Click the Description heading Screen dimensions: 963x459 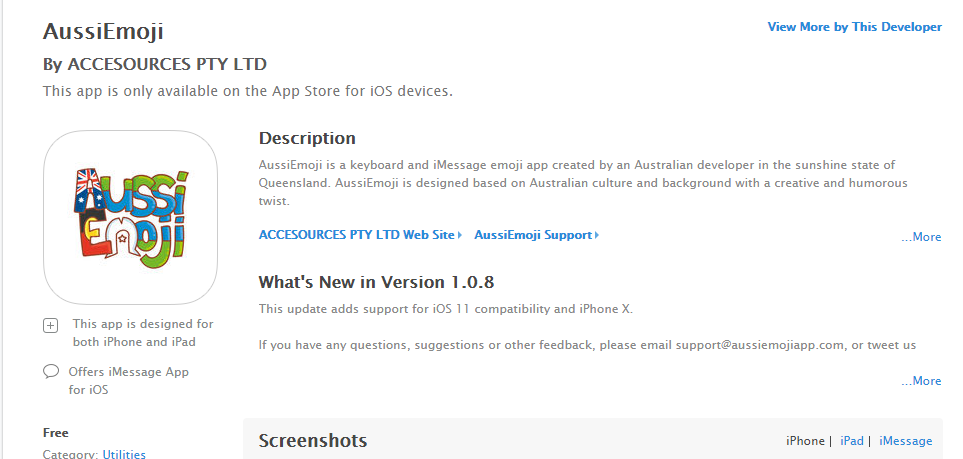(307, 138)
